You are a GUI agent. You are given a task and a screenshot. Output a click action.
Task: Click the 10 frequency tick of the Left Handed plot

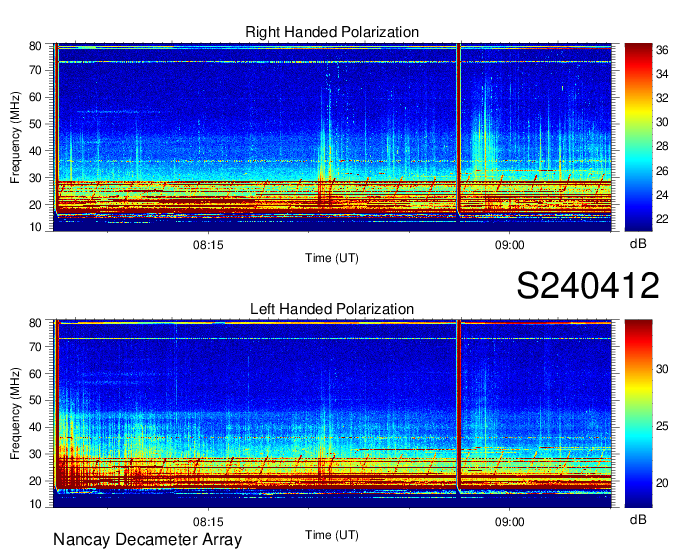[35, 504]
